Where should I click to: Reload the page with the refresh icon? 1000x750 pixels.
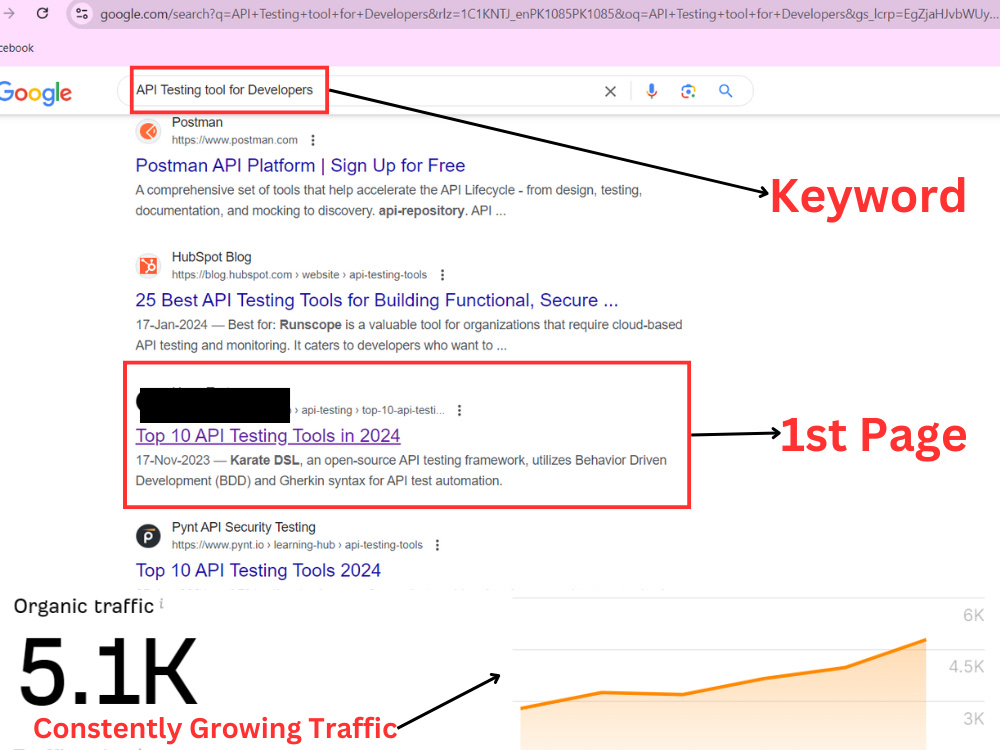42,13
